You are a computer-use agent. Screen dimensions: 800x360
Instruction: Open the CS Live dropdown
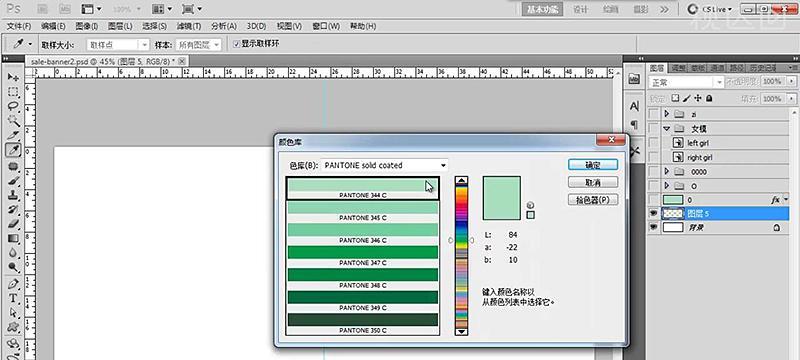coord(710,9)
